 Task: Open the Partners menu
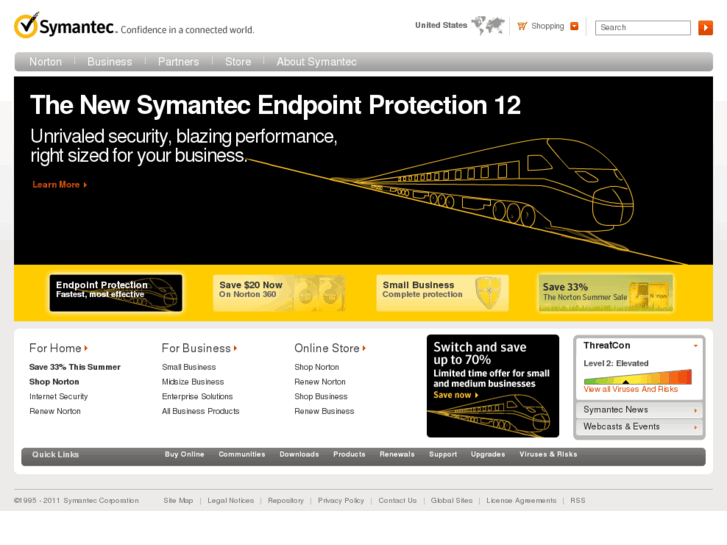[x=178, y=62]
